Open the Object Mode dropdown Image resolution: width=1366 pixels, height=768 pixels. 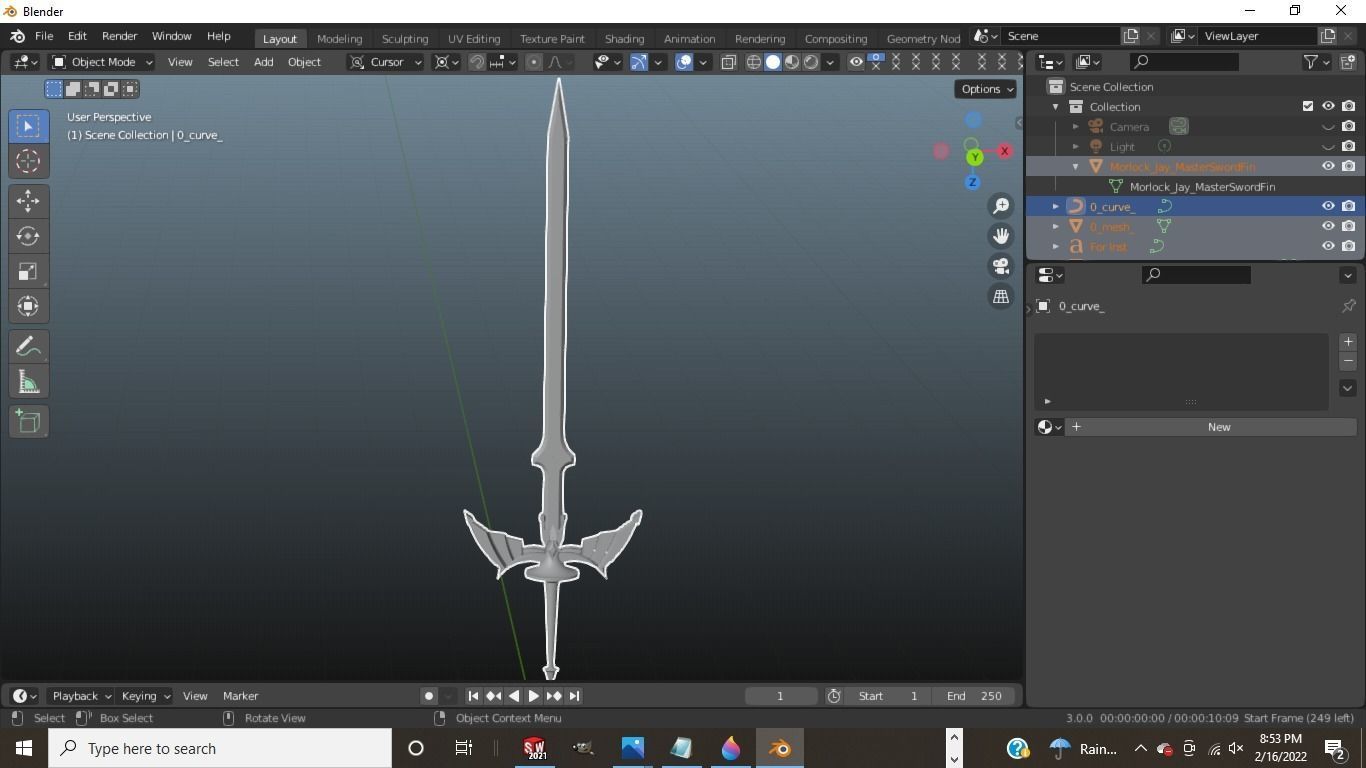point(102,62)
